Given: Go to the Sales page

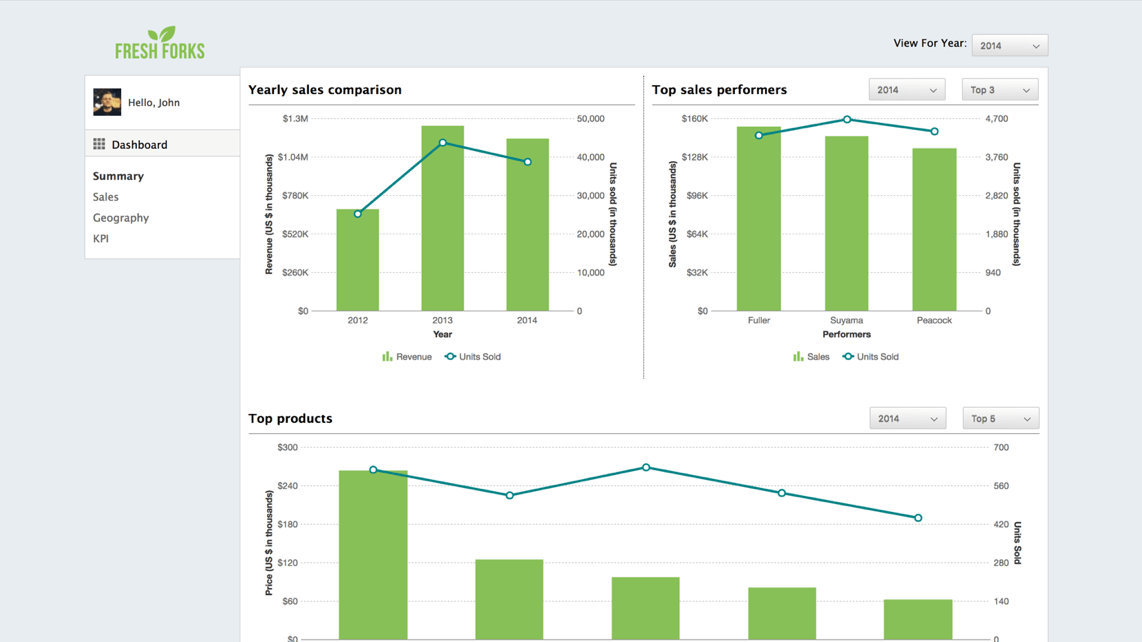Looking at the screenshot, I should pos(106,197).
